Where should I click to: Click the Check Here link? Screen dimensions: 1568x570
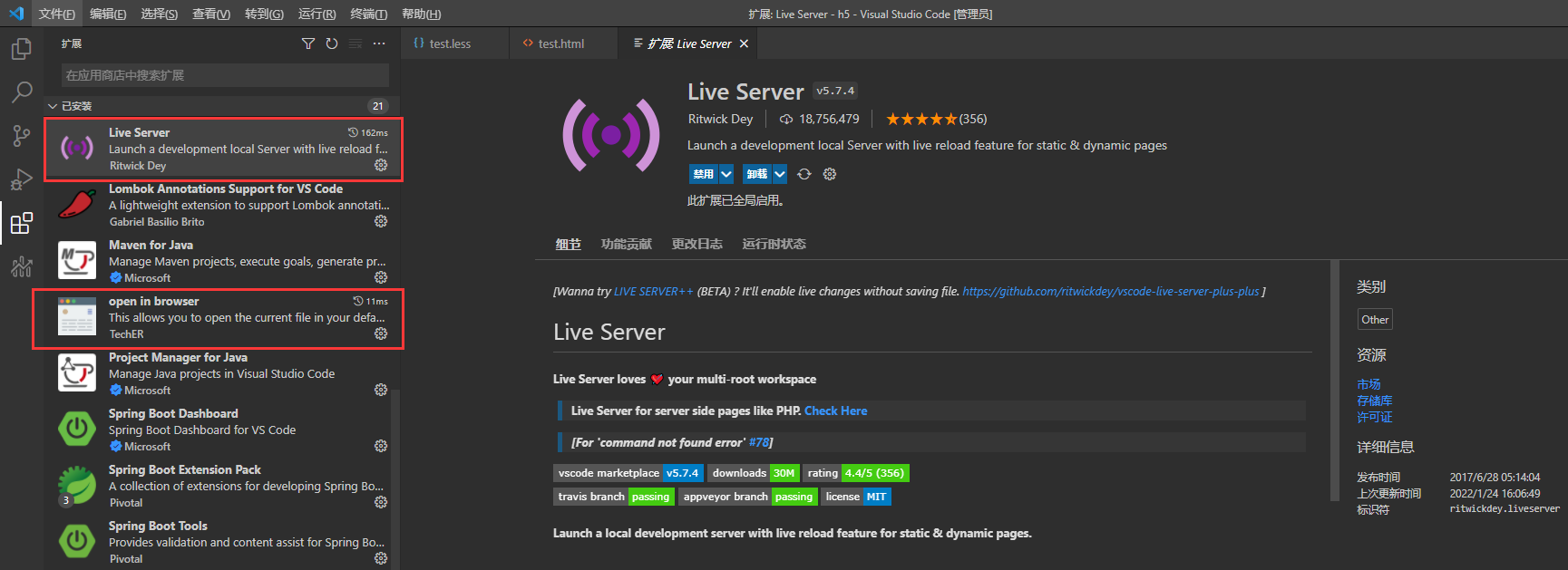pos(835,411)
